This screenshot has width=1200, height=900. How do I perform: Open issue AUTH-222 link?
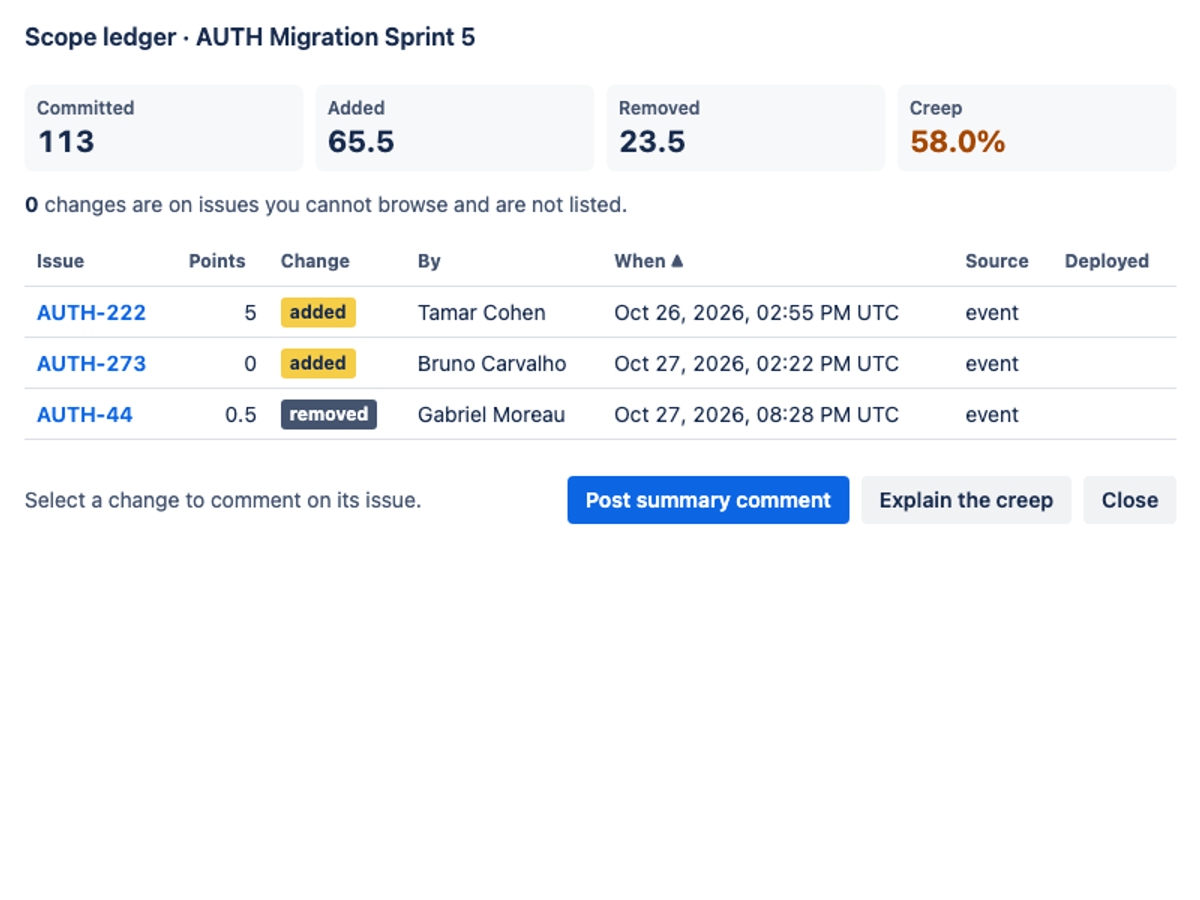click(x=91, y=313)
